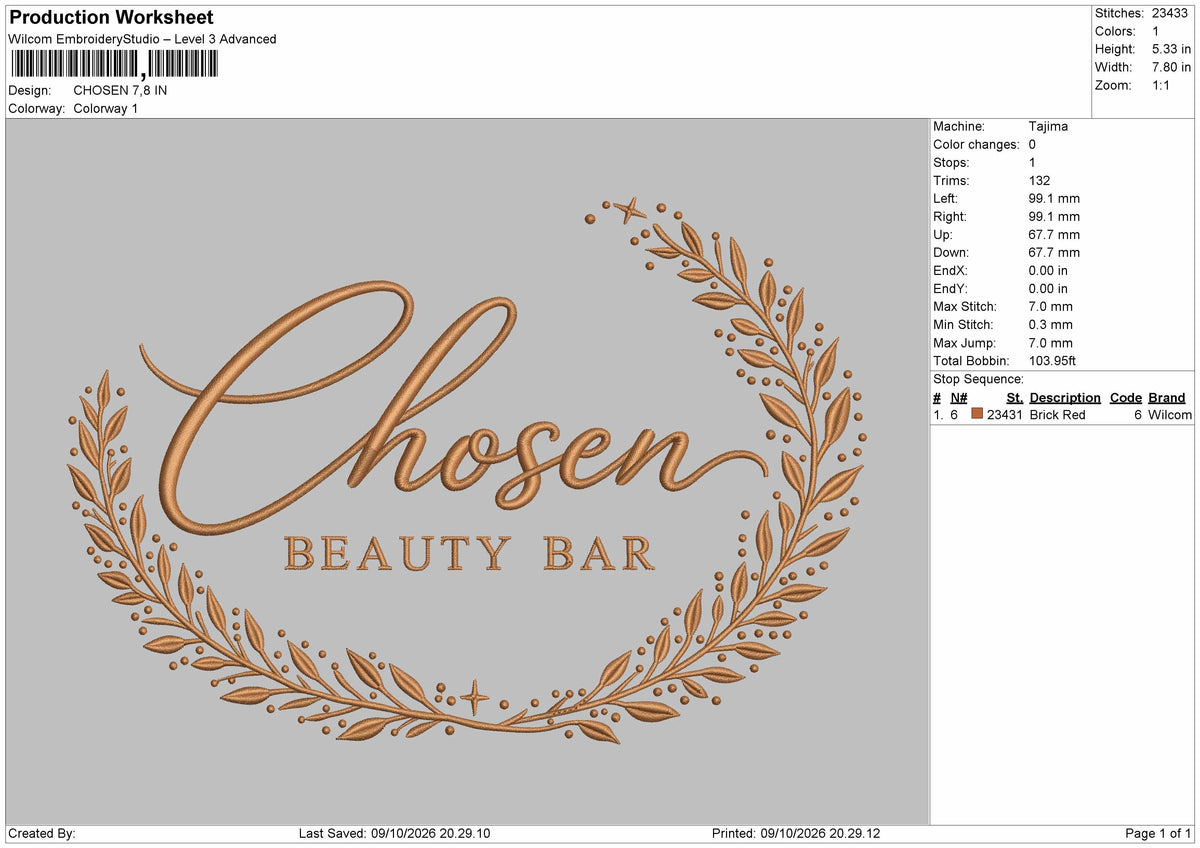
Task: Click the 'Production Worksheet' title
Action: pyautogui.click(x=111, y=18)
